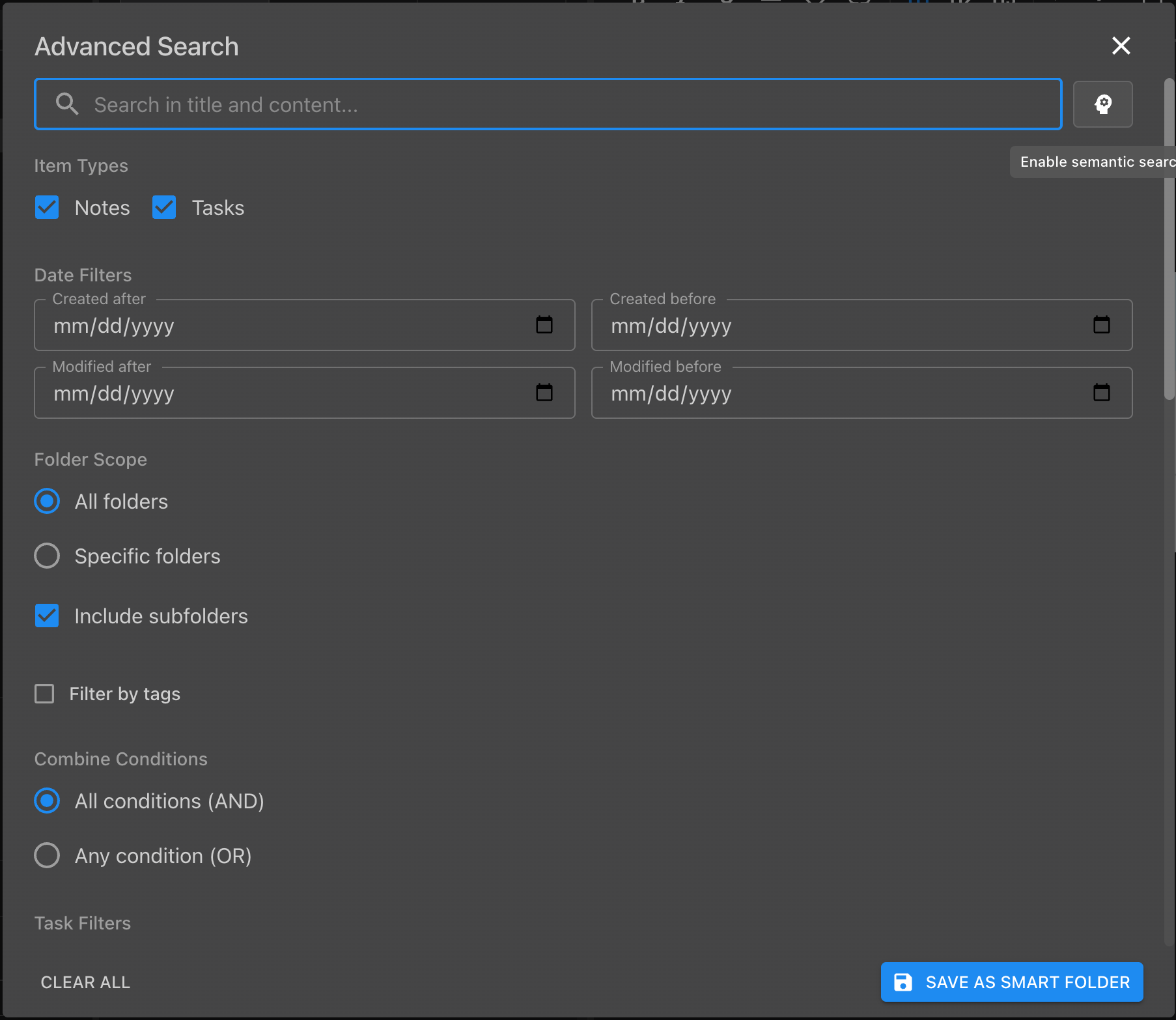Click the Item Types heading
This screenshot has height=1020, width=1176.
coord(81,166)
